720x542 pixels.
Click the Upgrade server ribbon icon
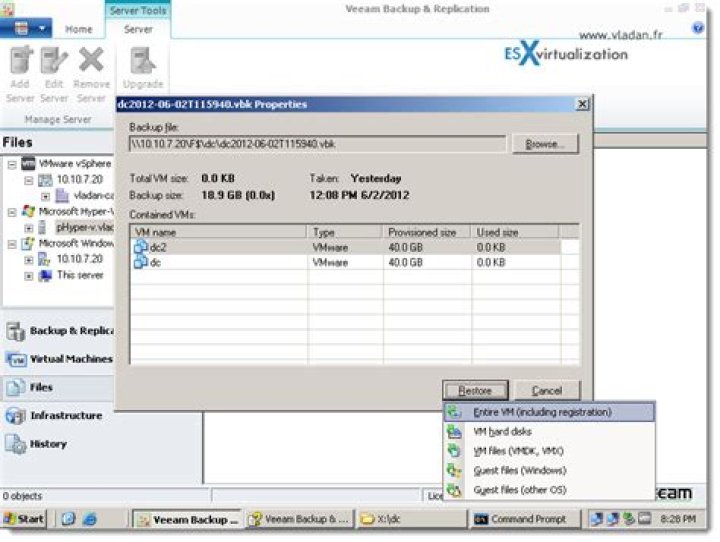pyautogui.click(x=143, y=68)
